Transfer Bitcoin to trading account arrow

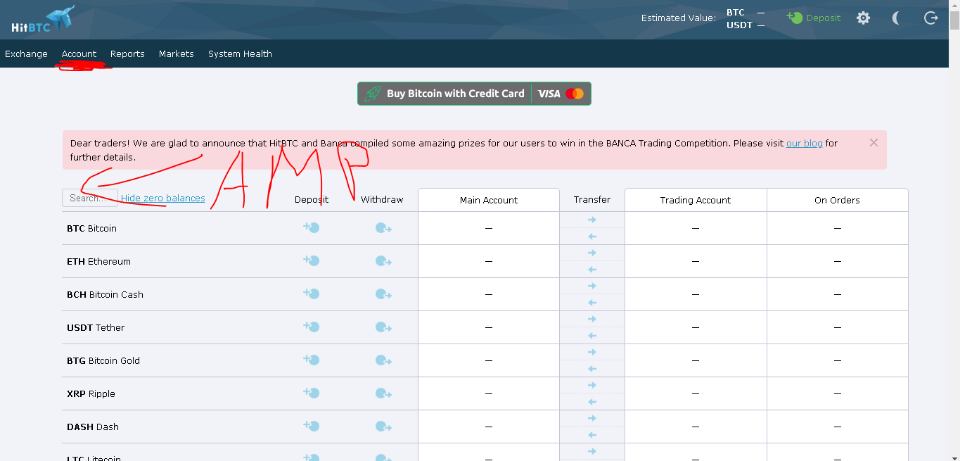pos(591,220)
